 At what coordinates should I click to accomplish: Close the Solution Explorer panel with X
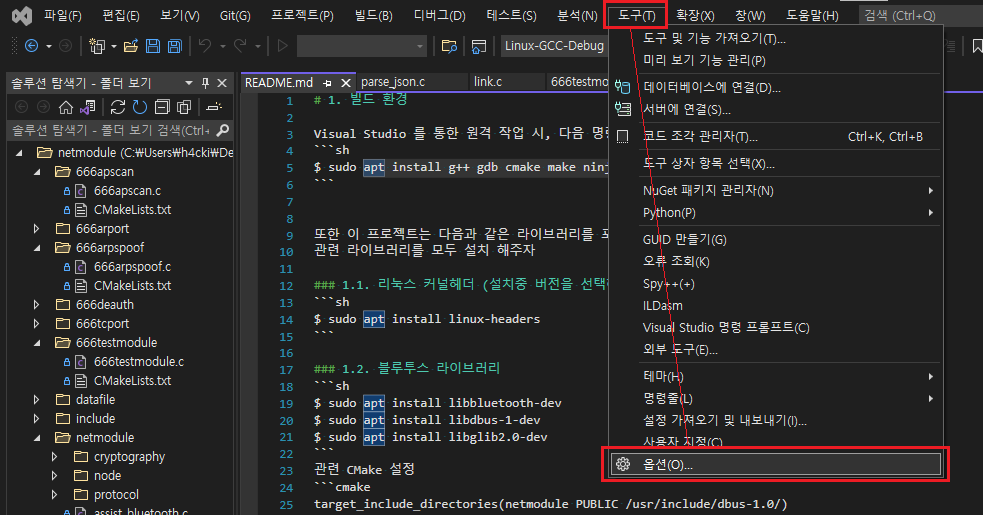tap(222, 83)
